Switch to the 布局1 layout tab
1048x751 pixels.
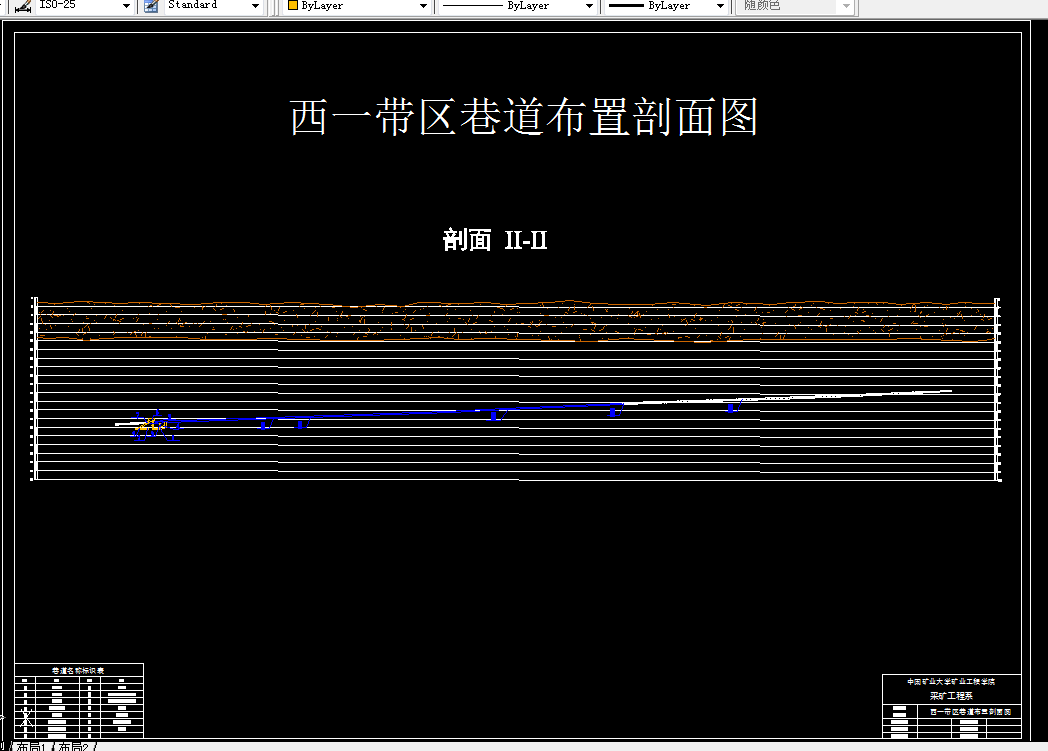(x=31, y=746)
